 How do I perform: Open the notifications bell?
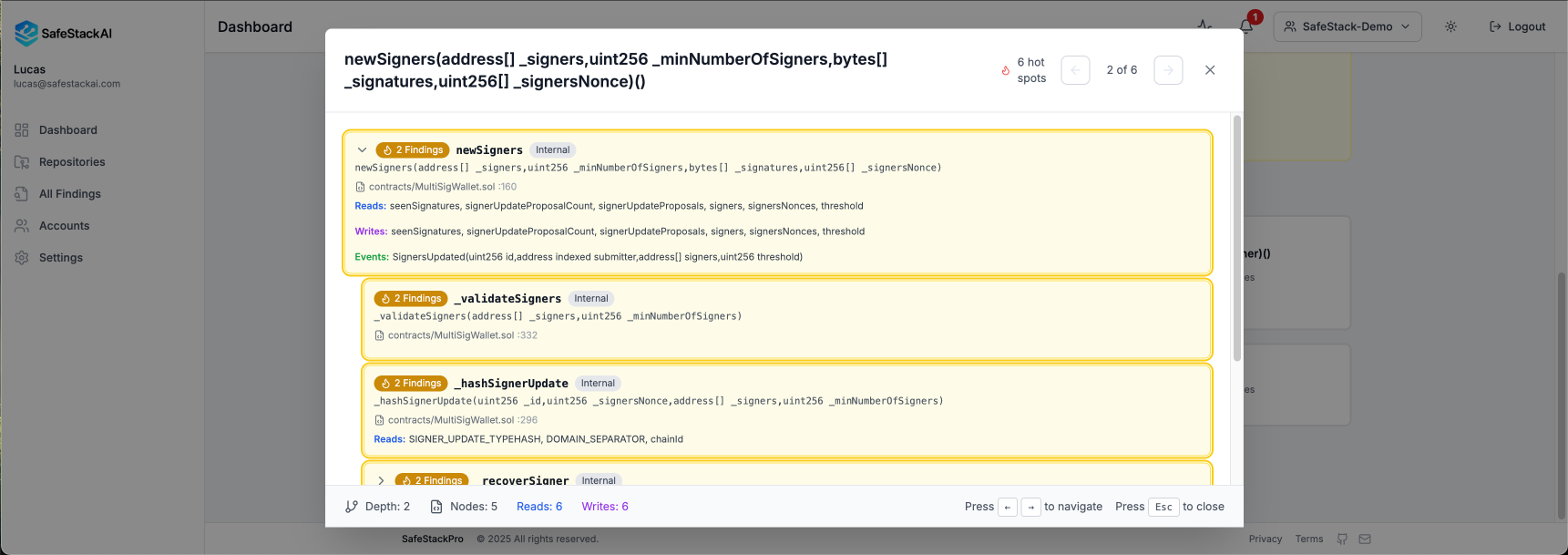point(1246,26)
